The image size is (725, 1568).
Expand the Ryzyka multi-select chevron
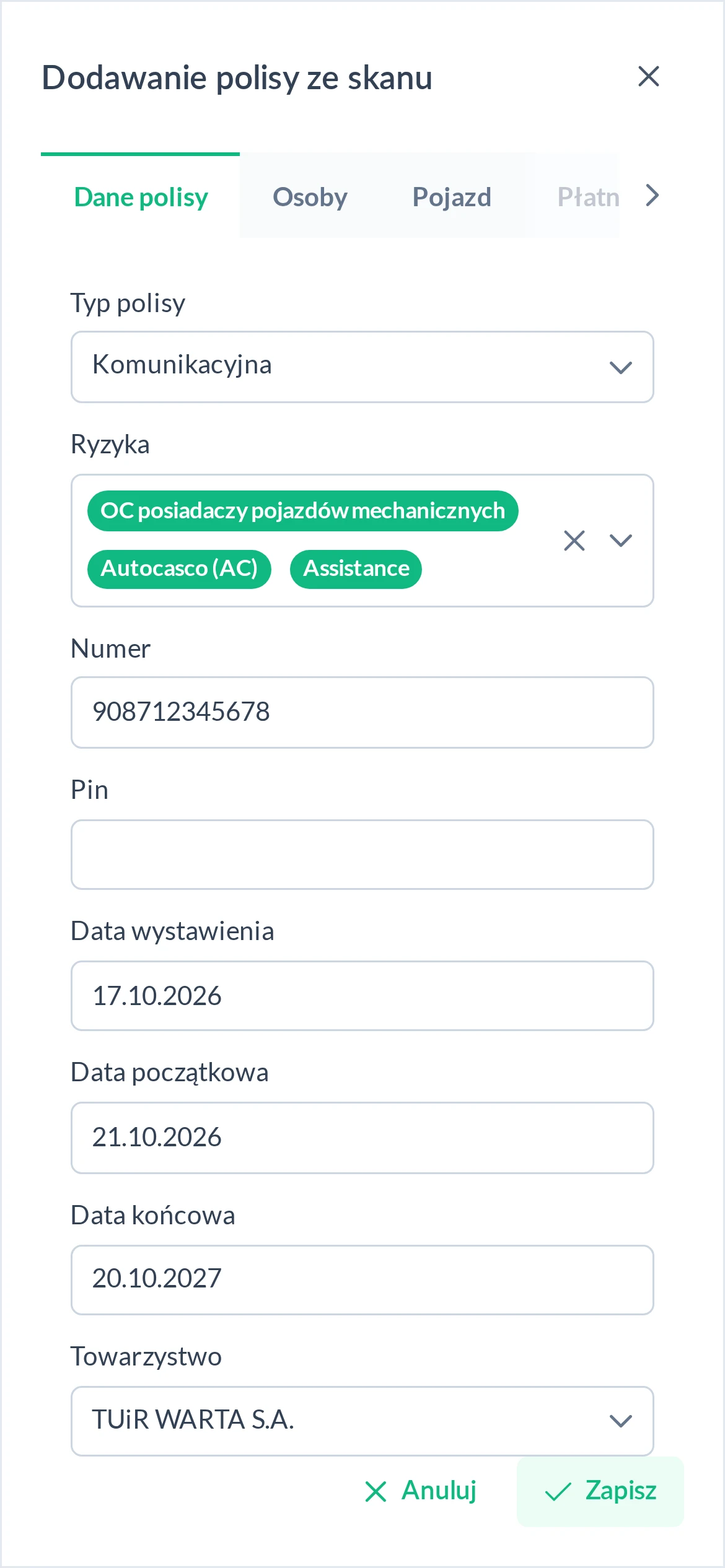[x=620, y=541]
